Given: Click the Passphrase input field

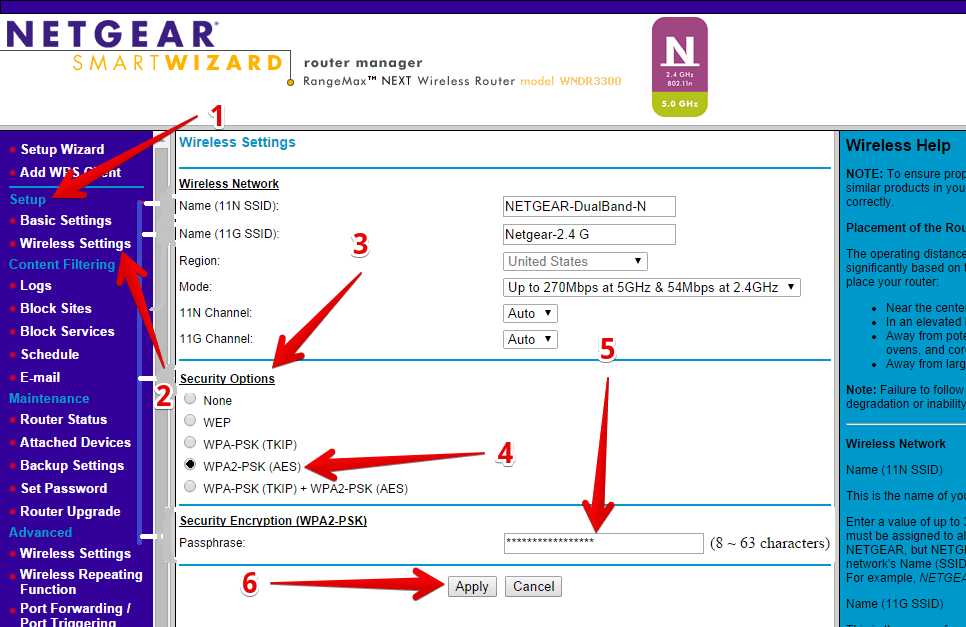Looking at the screenshot, I should click(x=603, y=543).
